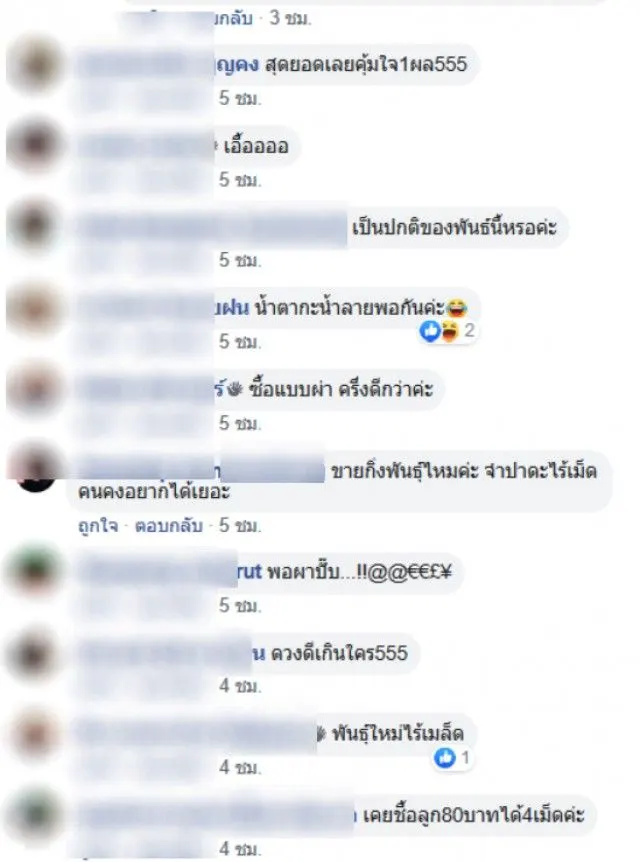Open the avatar beside the ซื้อแบบผ่า ครึ่ง comment

(x=35, y=388)
